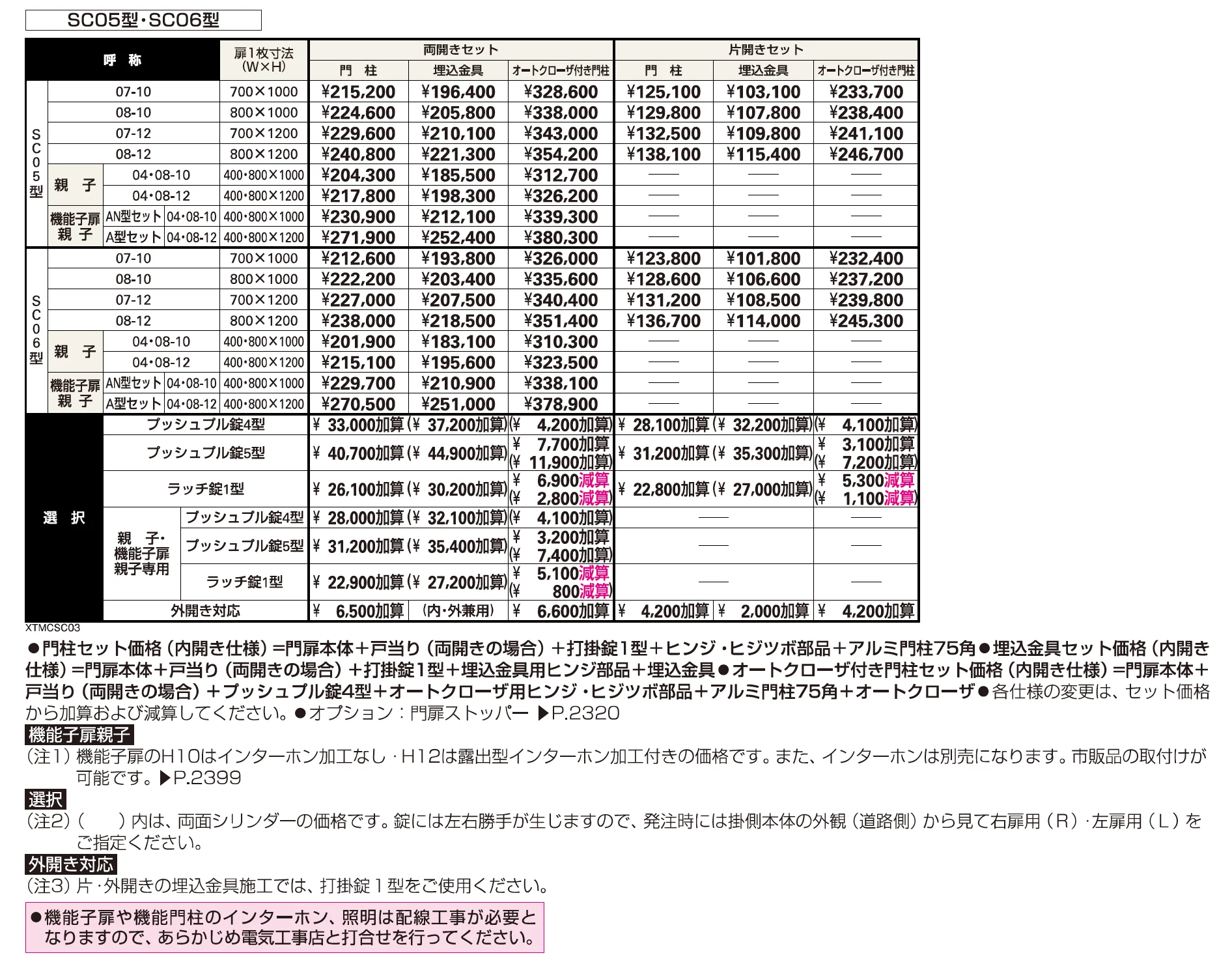Open the ▶P.2399 page reference
This screenshot has height=964, width=1232.
[200, 778]
